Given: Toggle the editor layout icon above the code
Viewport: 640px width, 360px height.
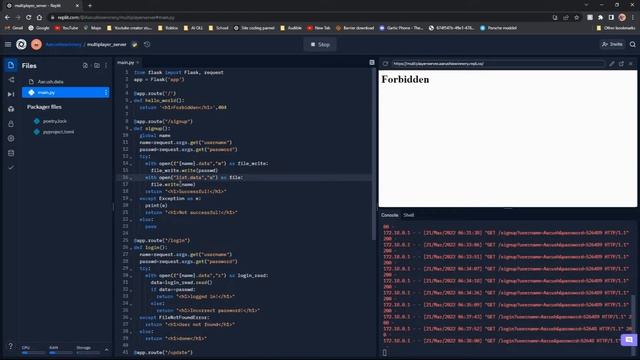Looking at the screenshot, I should (x=372, y=62).
